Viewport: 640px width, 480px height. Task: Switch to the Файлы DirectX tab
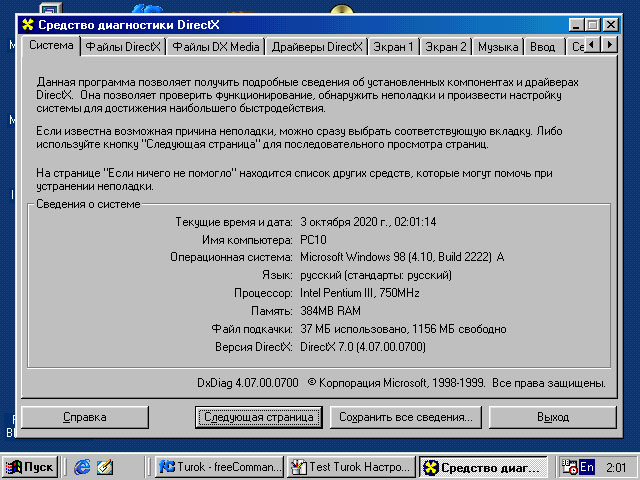tap(123, 47)
